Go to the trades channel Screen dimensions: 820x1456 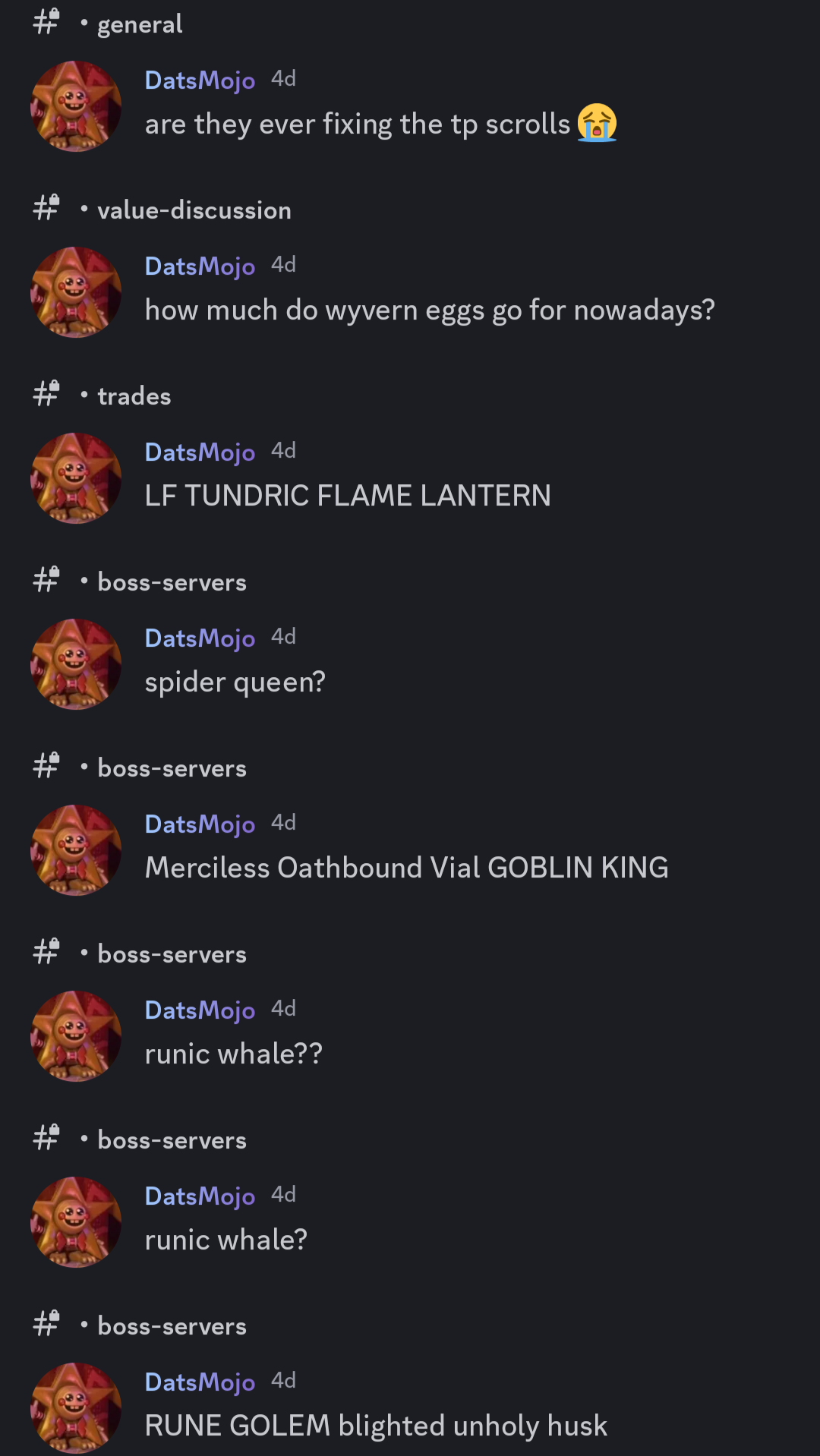(x=134, y=396)
